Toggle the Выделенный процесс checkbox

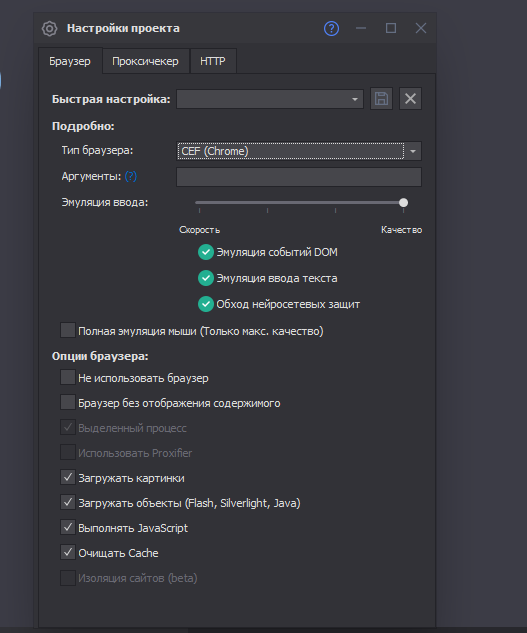[68, 428]
